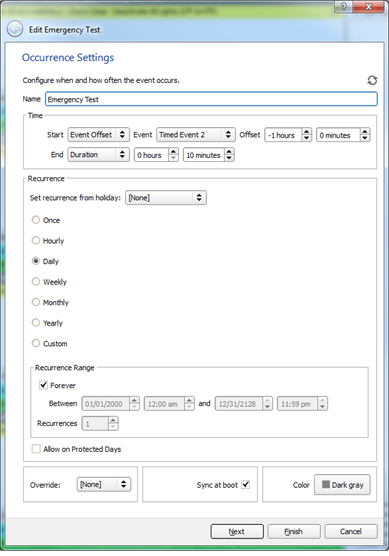Click the Dark gray color button
Viewport: 389px width, 556px height.
[x=342, y=485]
